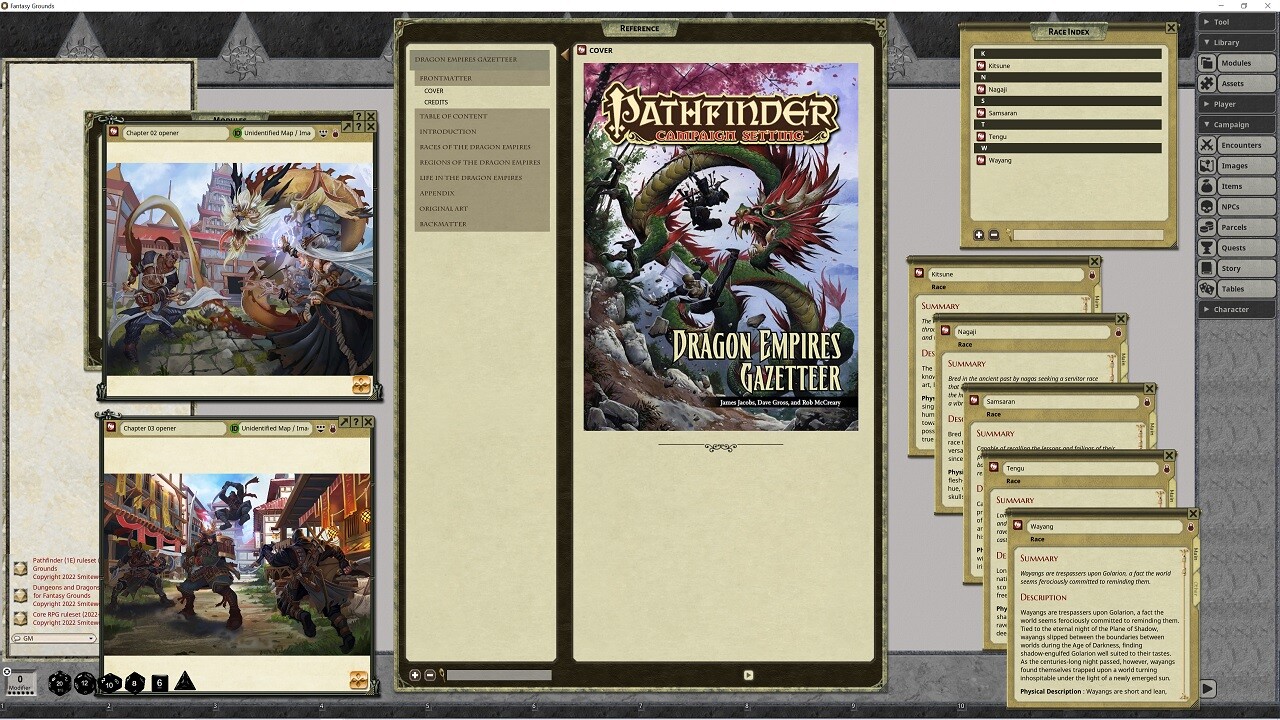Toggle ID state on Chapter 02 opener
The image size is (1280, 720).
pyautogui.click(x=237, y=133)
